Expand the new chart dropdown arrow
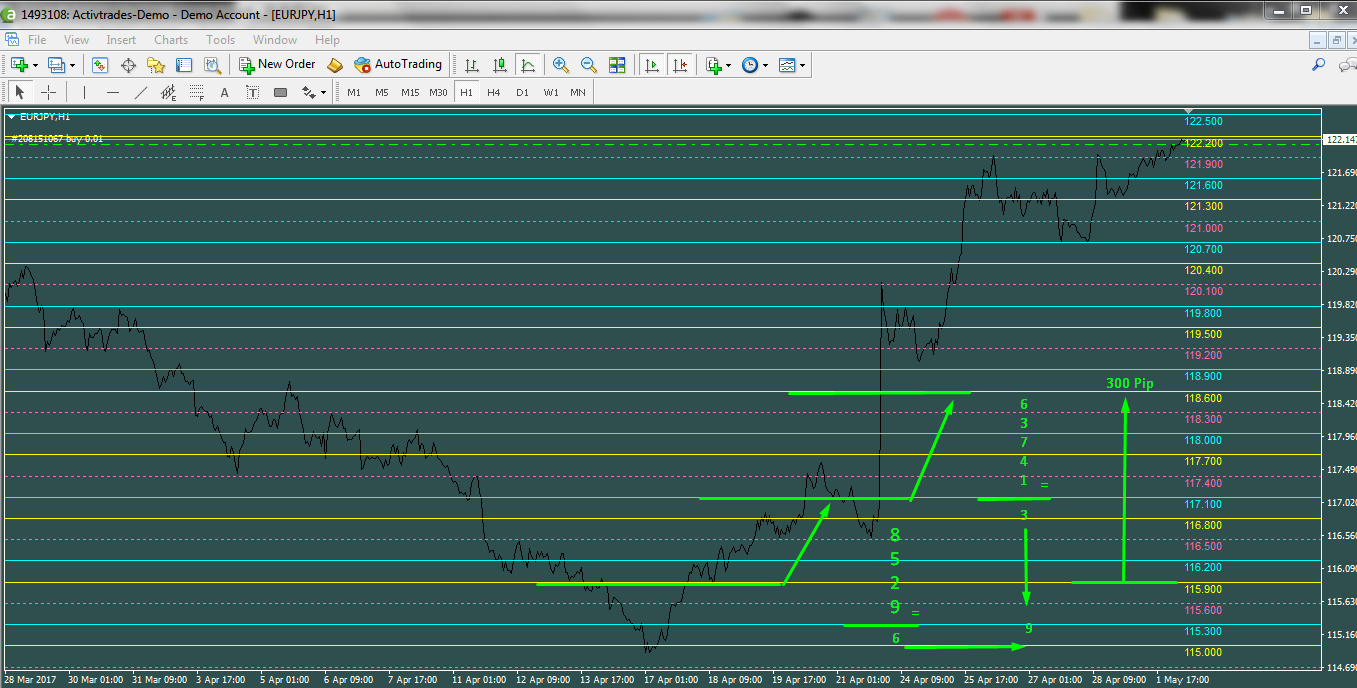1357x688 pixels. pos(35,65)
